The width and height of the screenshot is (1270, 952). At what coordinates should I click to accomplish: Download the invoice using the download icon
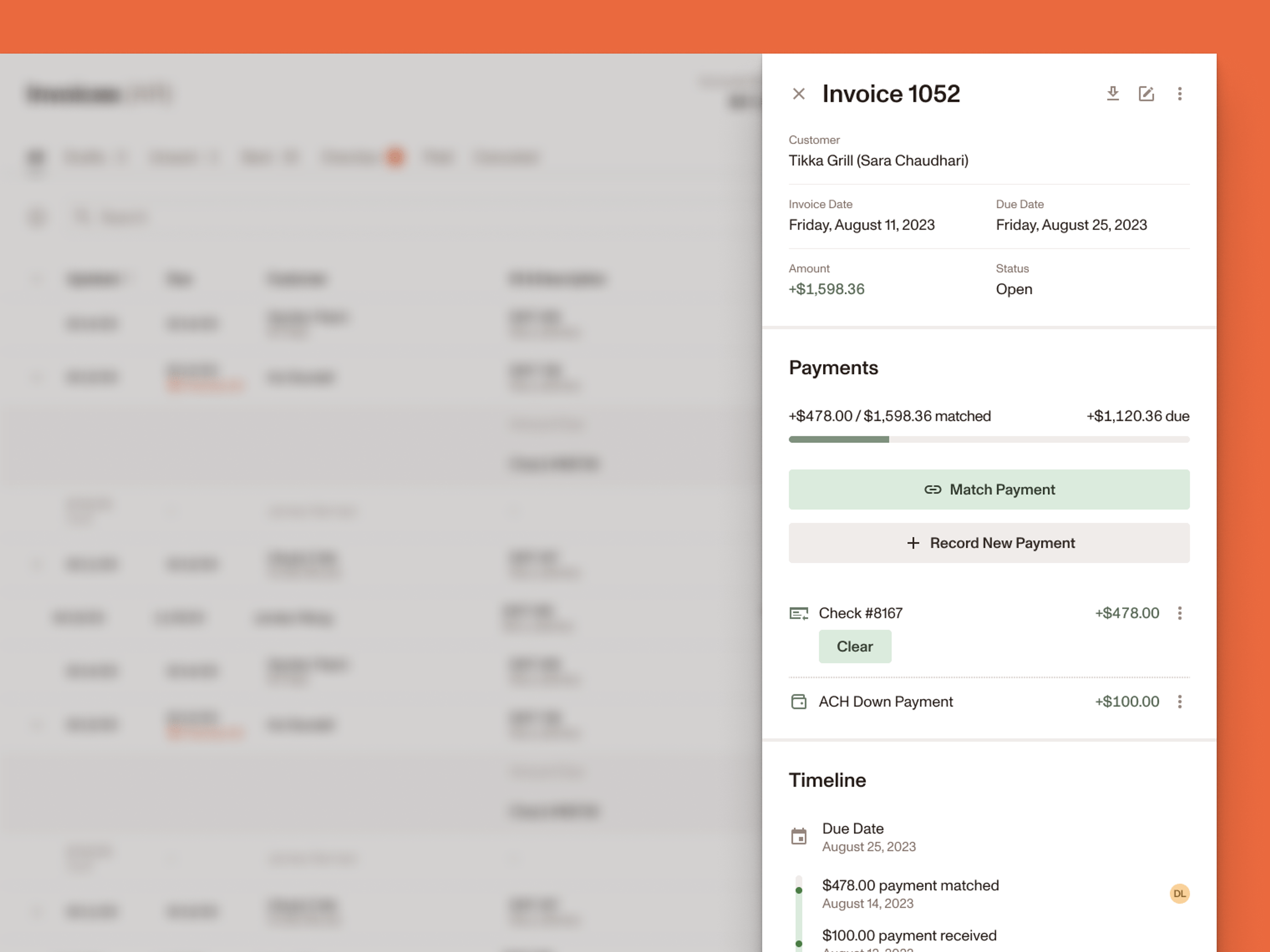tap(1113, 94)
